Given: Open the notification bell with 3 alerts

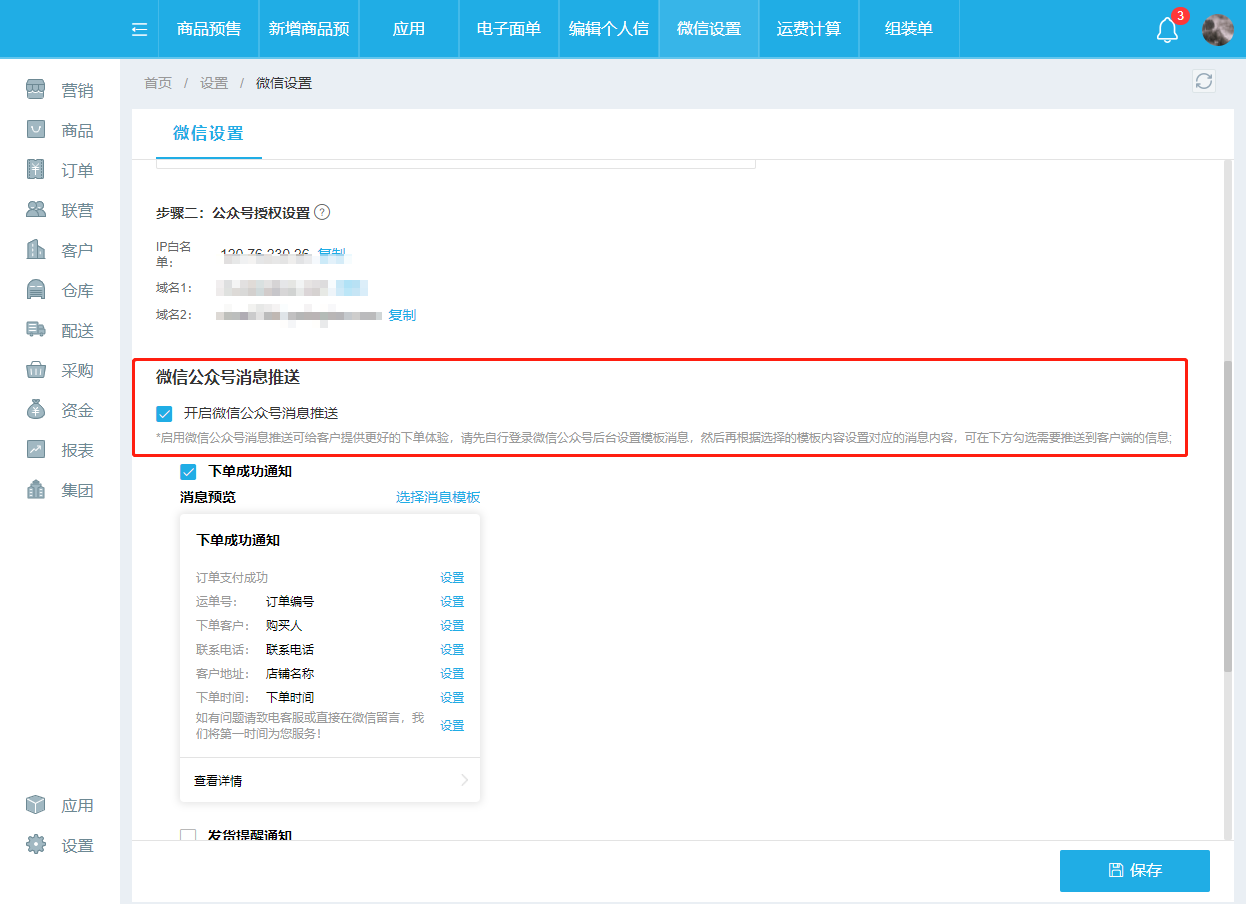Looking at the screenshot, I should [1166, 31].
